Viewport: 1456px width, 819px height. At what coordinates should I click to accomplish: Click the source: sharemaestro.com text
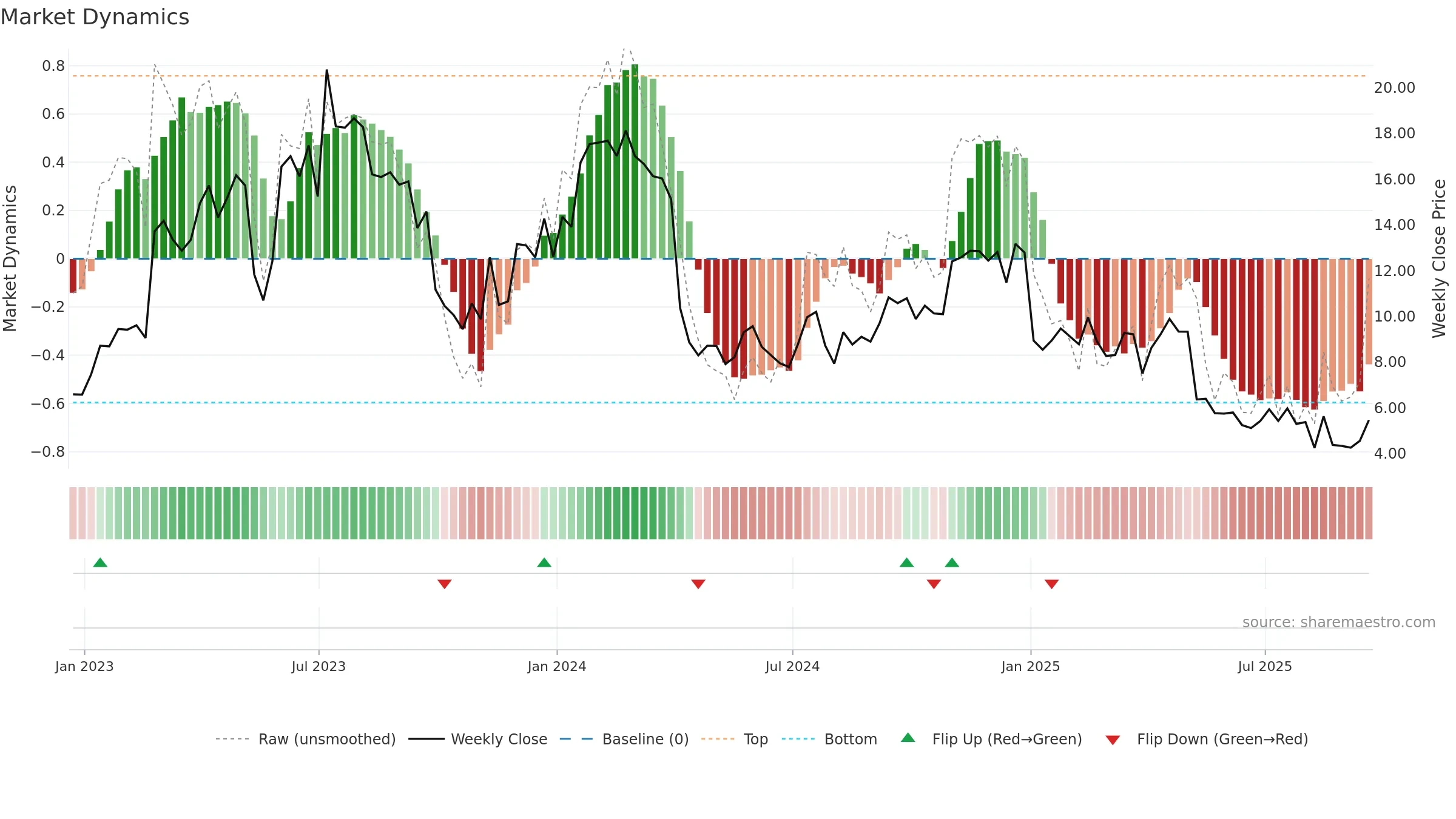[1339, 622]
